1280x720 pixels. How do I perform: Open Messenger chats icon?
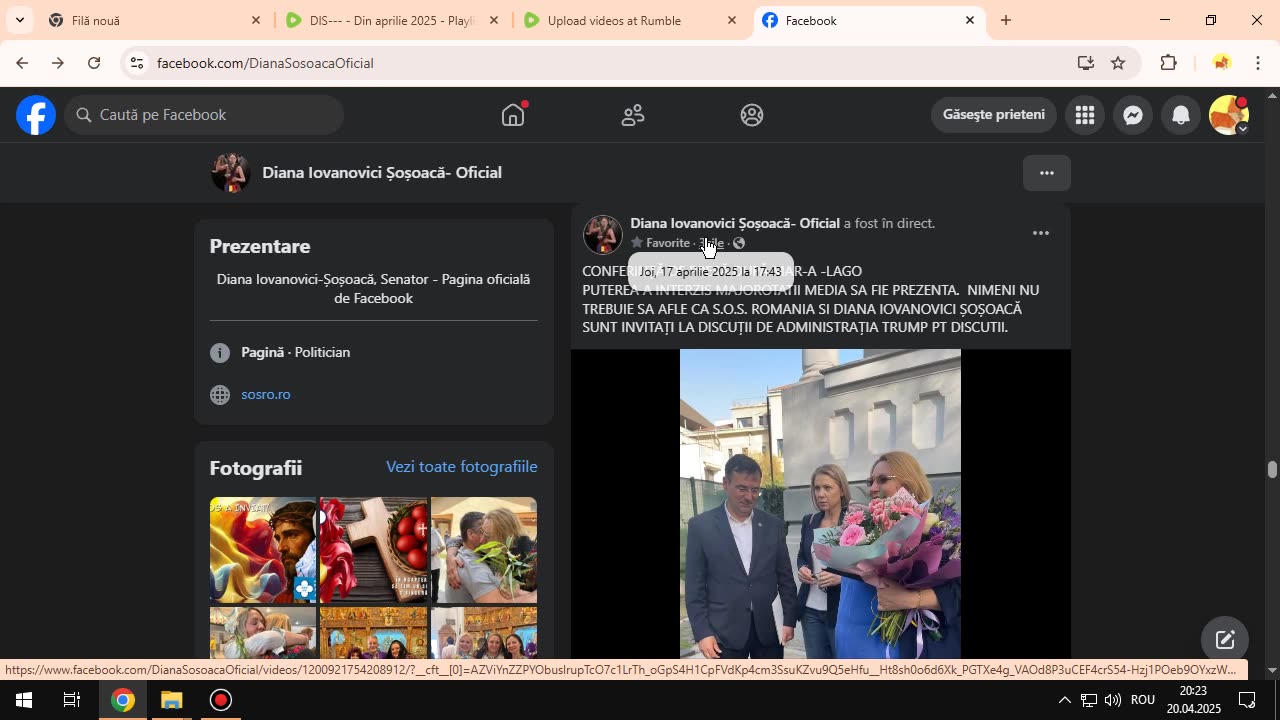click(x=1133, y=115)
